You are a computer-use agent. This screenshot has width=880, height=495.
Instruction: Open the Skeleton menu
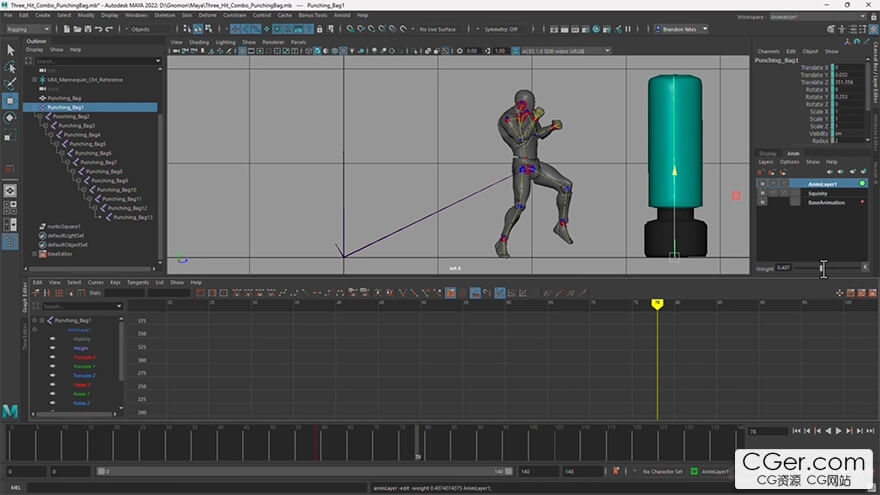coord(165,15)
